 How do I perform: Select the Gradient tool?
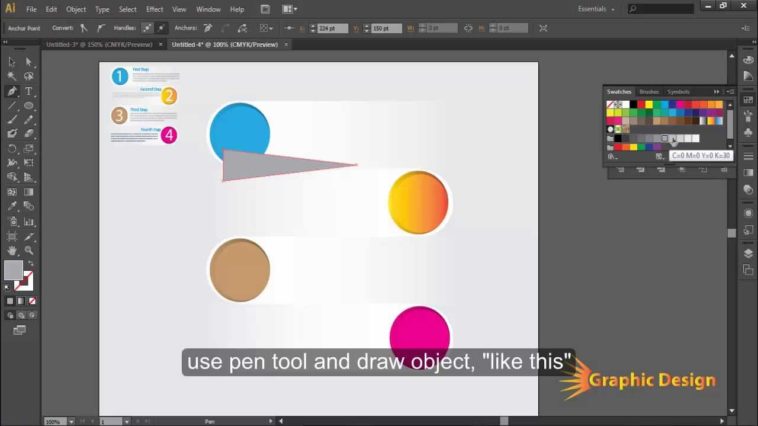pyautogui.click(x=29, y=192)
